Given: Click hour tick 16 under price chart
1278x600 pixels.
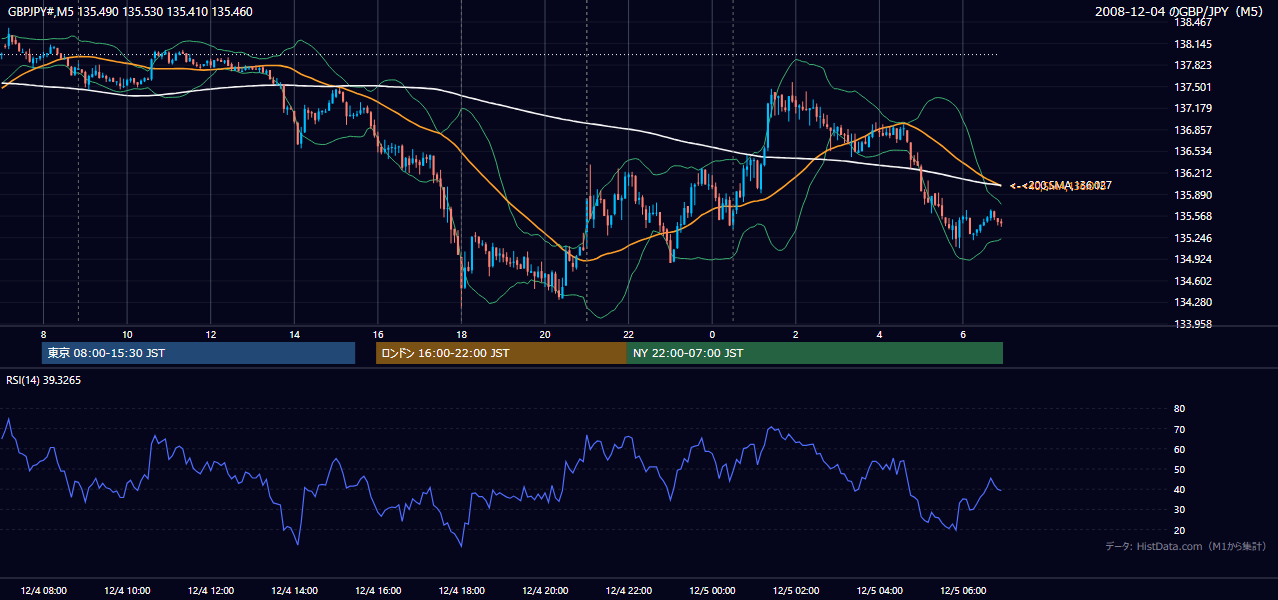Looking at the screenshot, I should click(x=377, y=334).
